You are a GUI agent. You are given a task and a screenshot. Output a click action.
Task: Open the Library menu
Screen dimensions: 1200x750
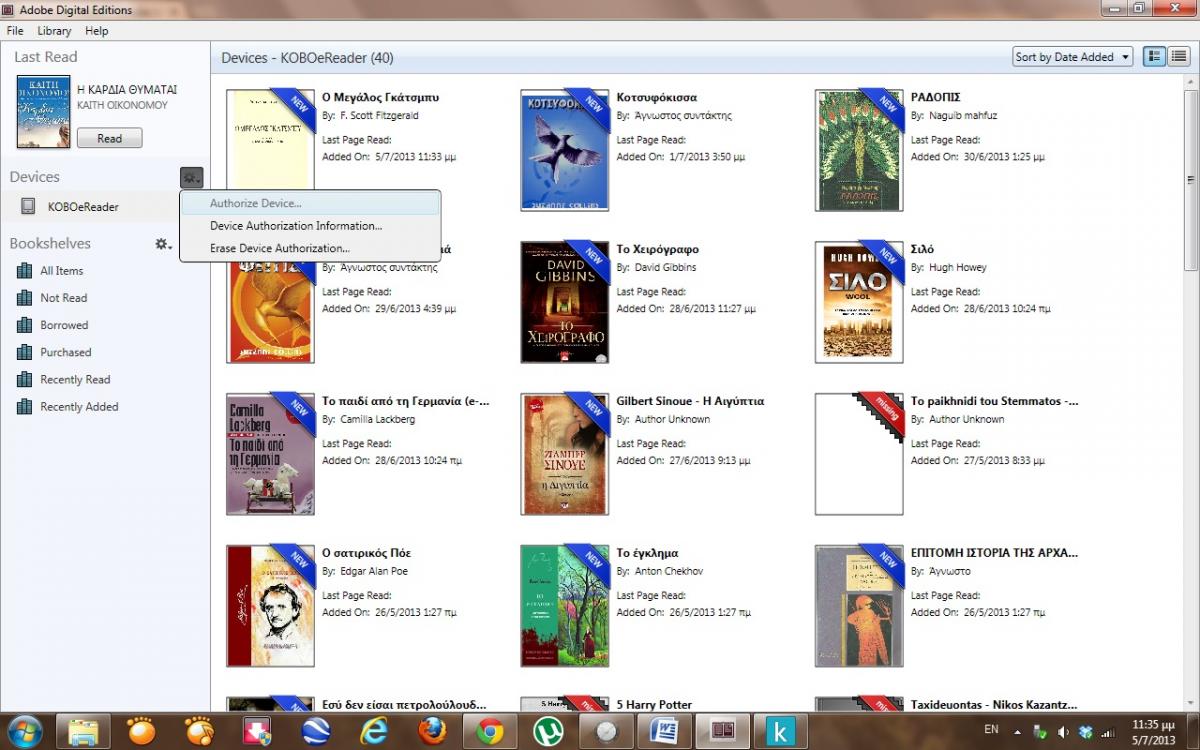54,31
